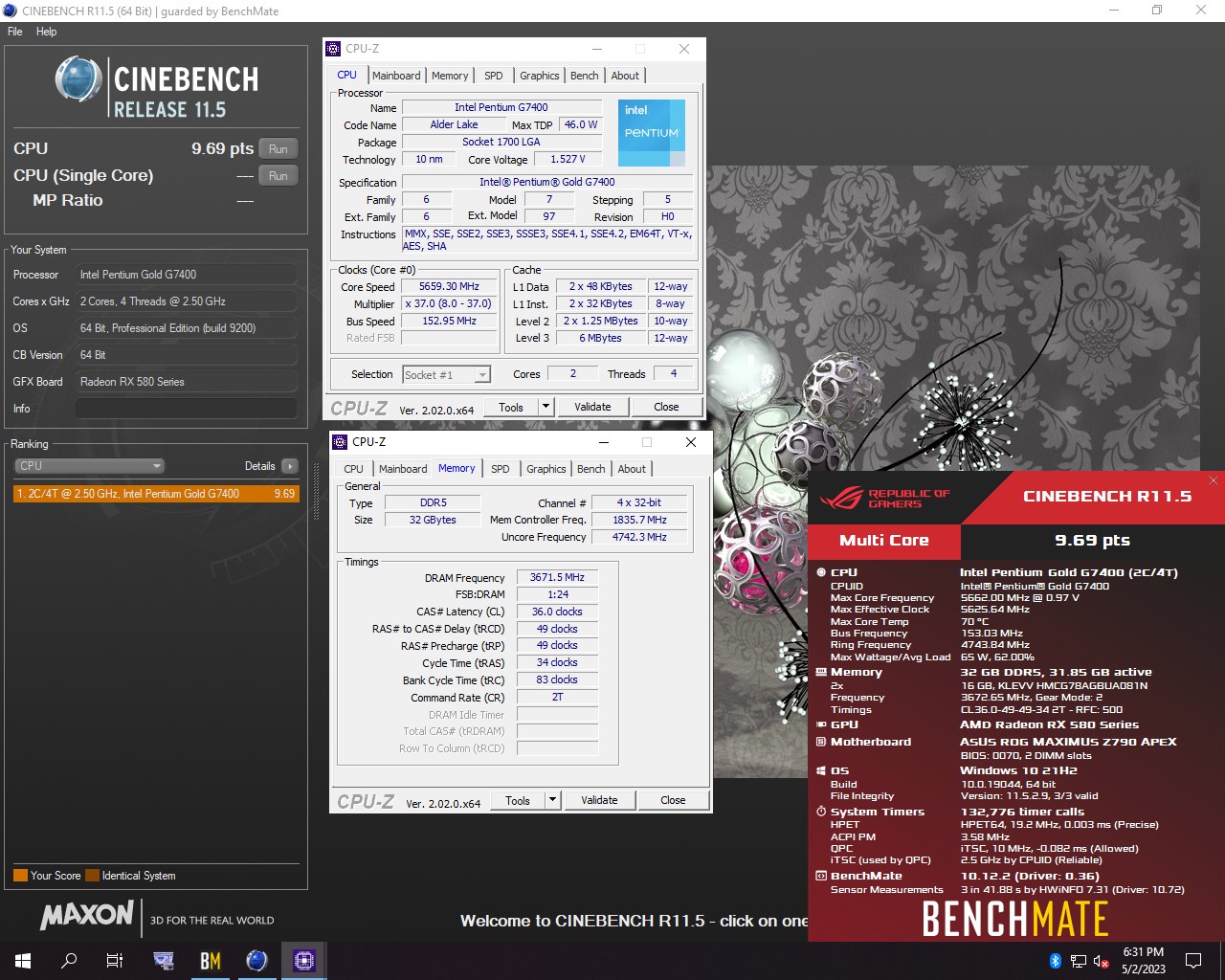
Task: Click Tools button in lower CPU-Z
Action: click(518, 800)
